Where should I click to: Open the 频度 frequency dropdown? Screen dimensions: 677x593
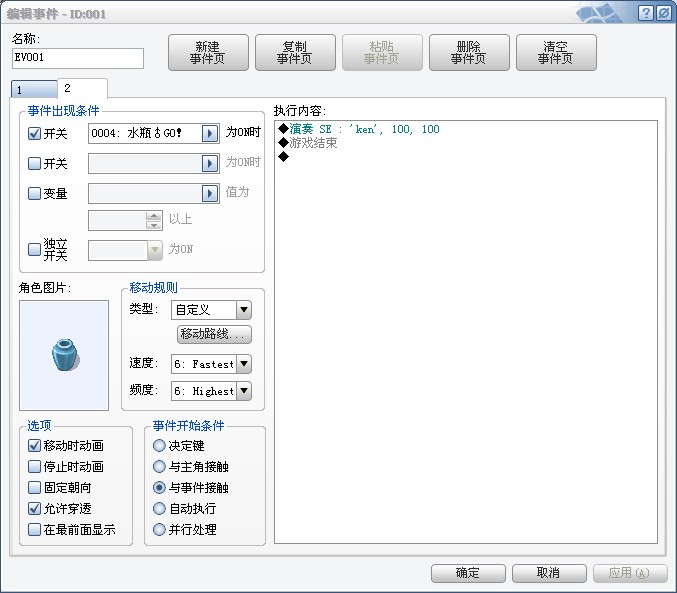click(244, 391)
